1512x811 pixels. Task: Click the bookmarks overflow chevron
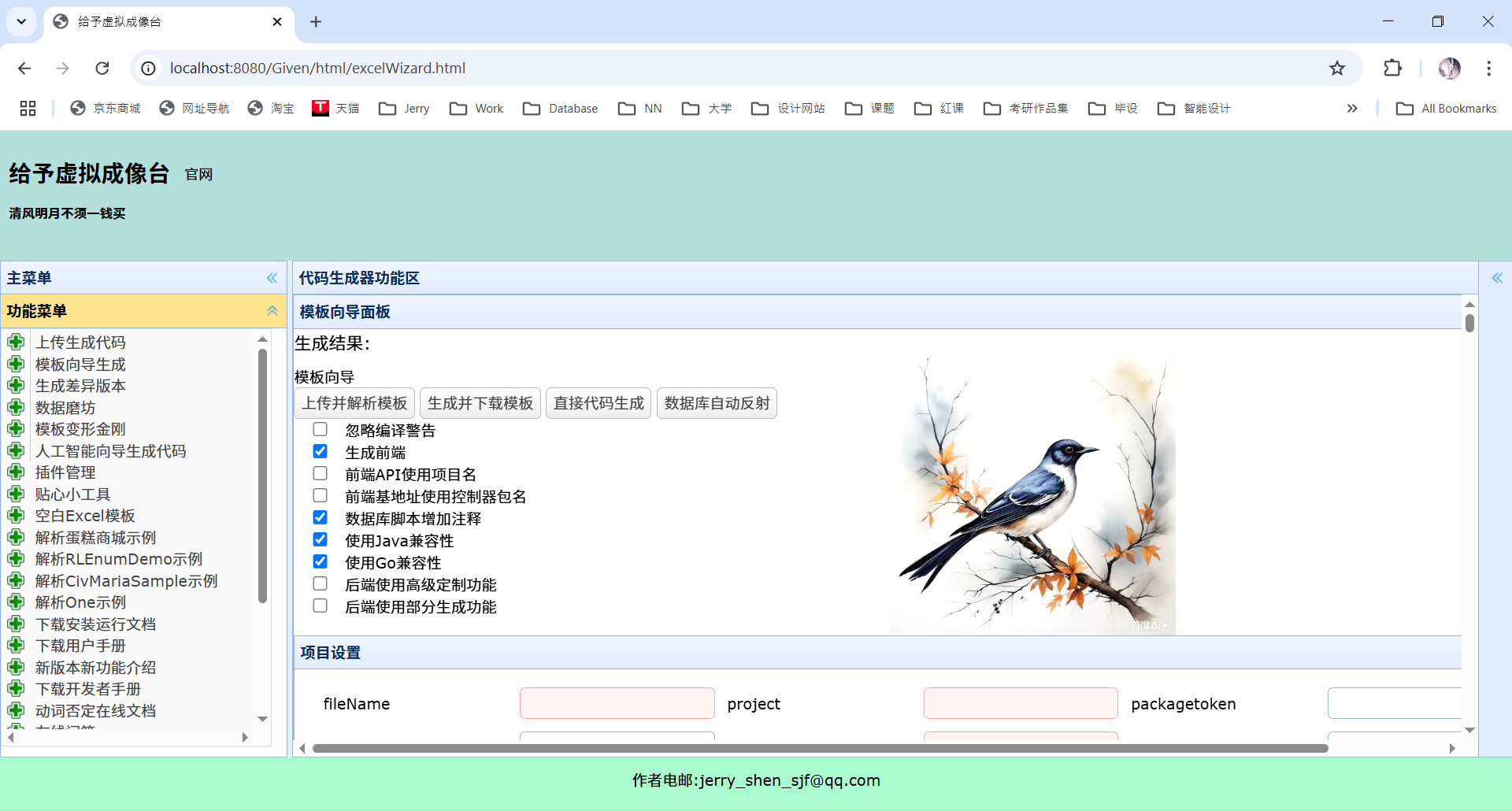(1352, 108)
